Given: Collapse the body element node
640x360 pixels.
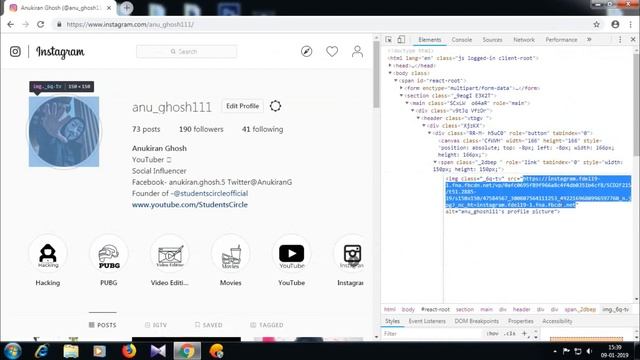Looking at the screenshot, I should click(x=390, y=73).
